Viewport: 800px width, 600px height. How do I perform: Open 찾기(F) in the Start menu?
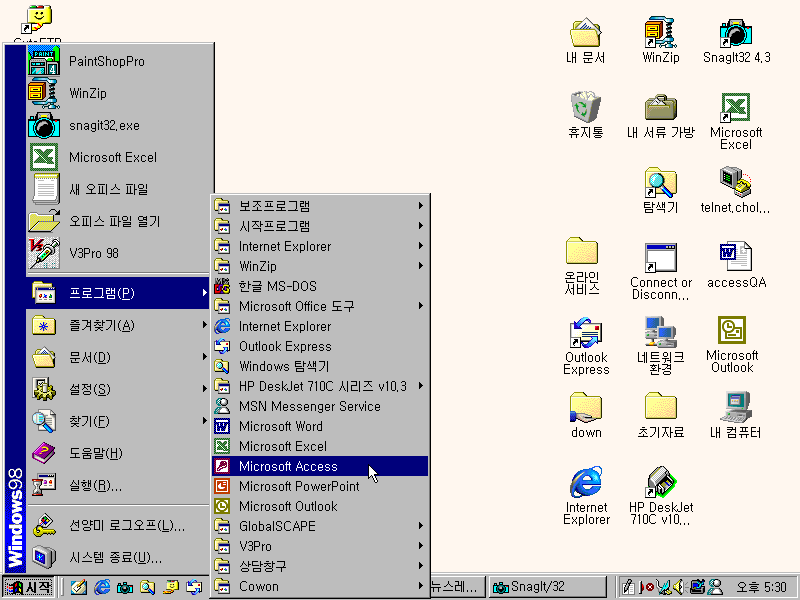(118, 421)
